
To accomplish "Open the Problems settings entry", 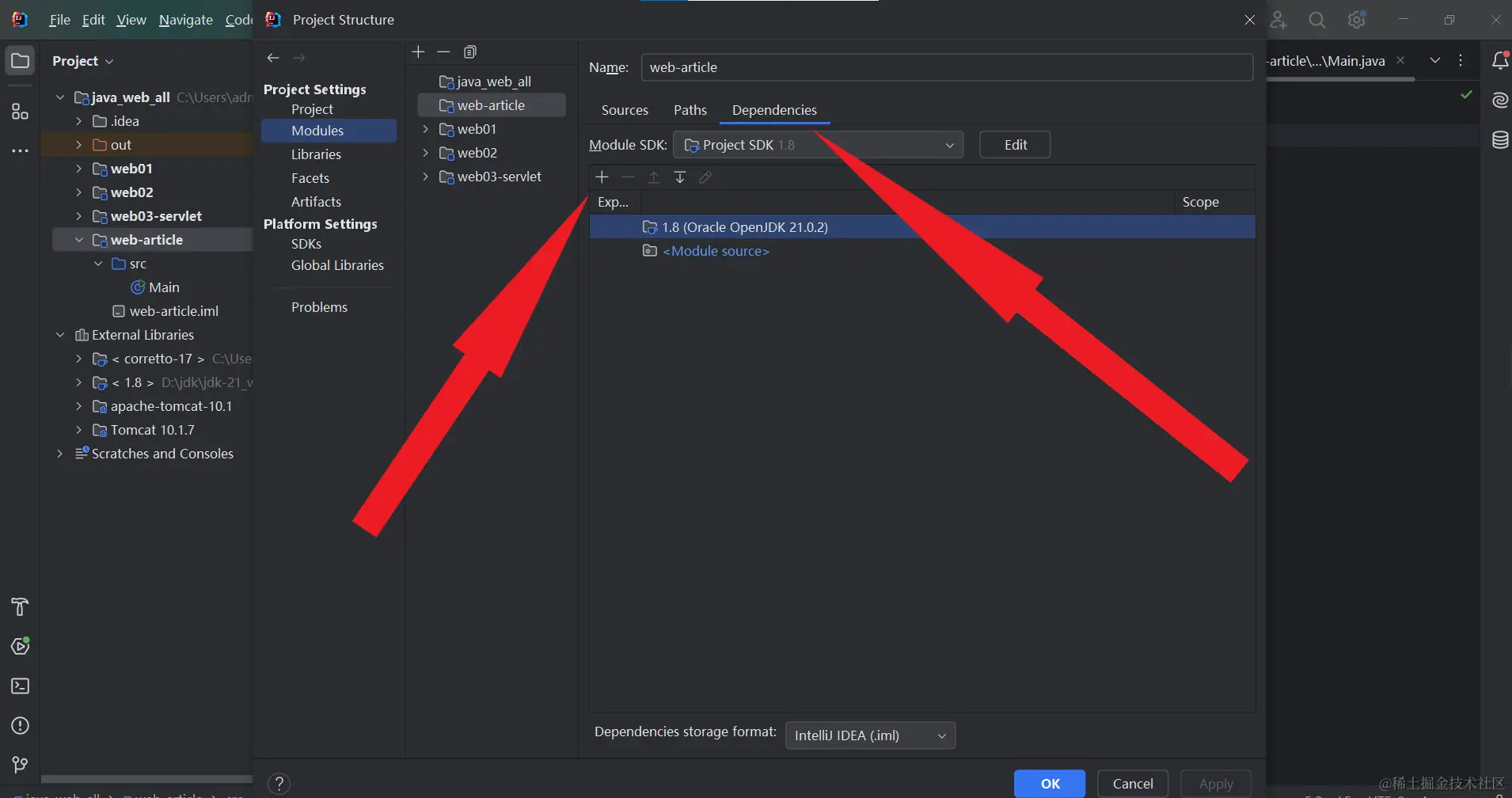I will (319, 307).
